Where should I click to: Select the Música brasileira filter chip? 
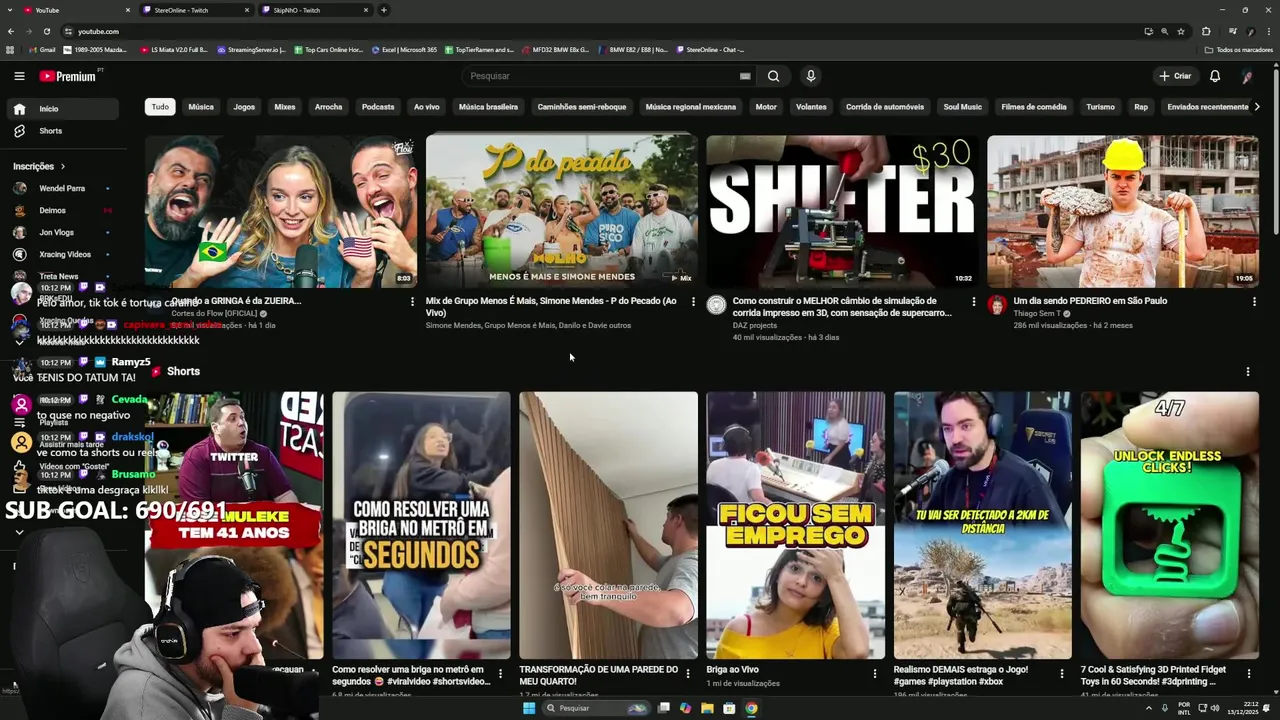click(x=488, y=107)
